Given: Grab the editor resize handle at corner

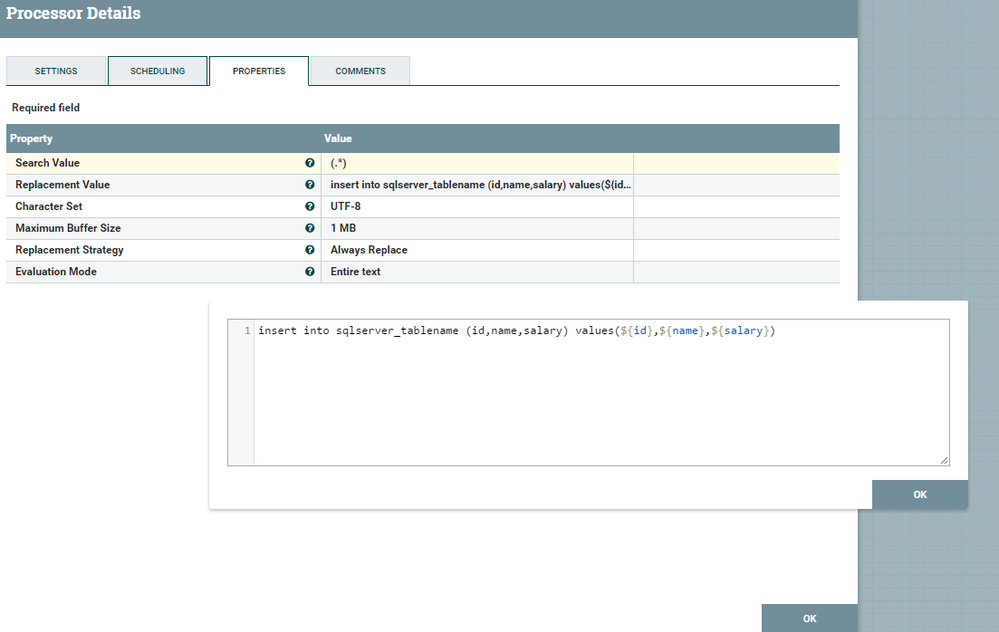Looking at the screenshot, I should click(x=943, y=460).
